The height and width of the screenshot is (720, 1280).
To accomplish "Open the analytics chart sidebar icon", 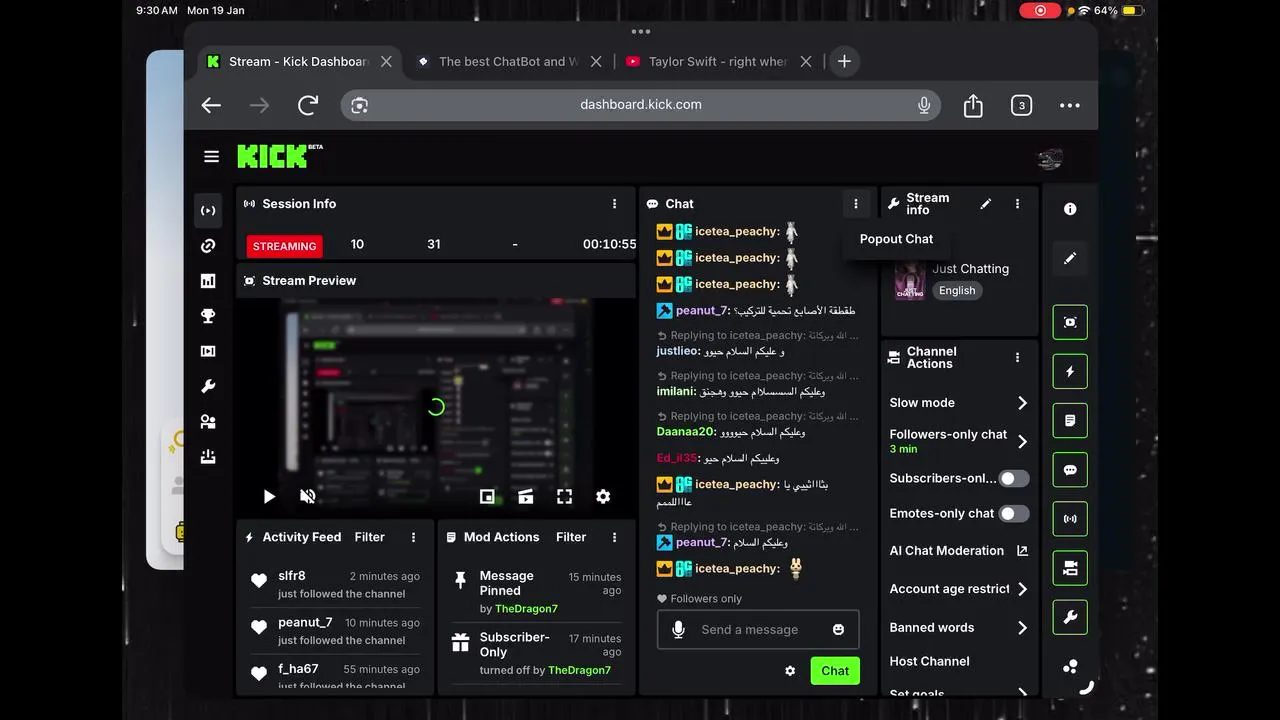I will tap(208, 281).
